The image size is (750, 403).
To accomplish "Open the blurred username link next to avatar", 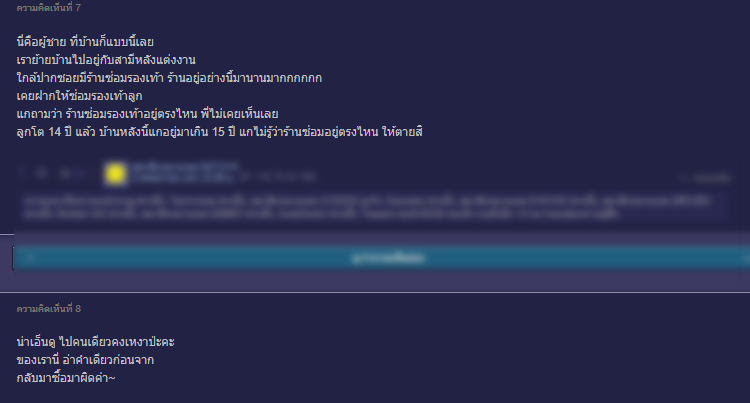I will pyautogui.click(x=186, y=167).
